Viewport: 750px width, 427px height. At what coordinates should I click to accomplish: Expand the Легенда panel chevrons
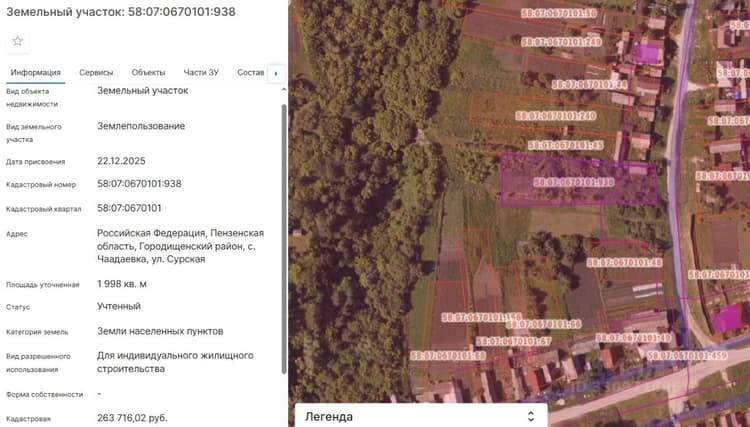coord(530,416)
